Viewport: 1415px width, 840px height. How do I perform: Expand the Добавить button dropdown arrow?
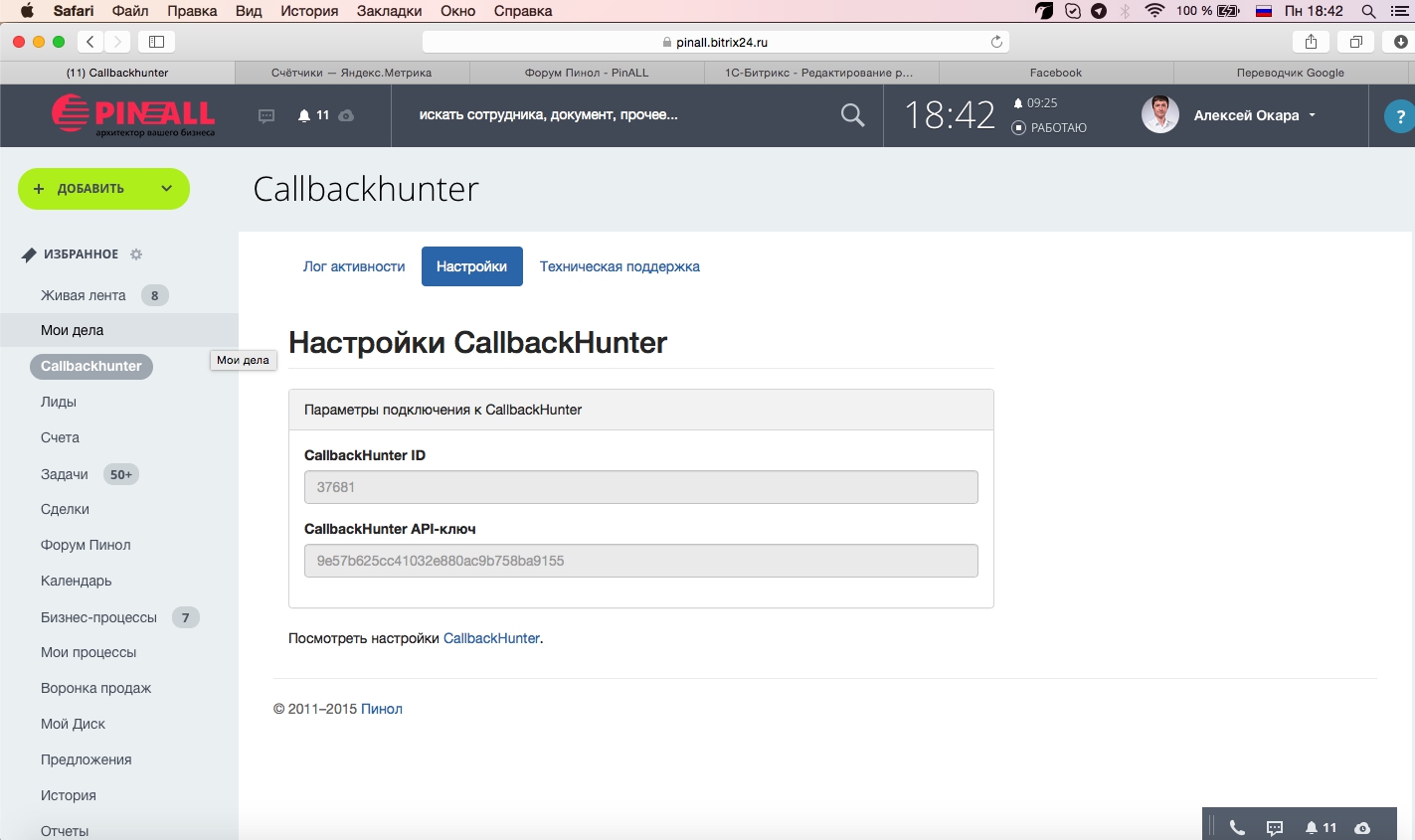click(x=166, y=189)
